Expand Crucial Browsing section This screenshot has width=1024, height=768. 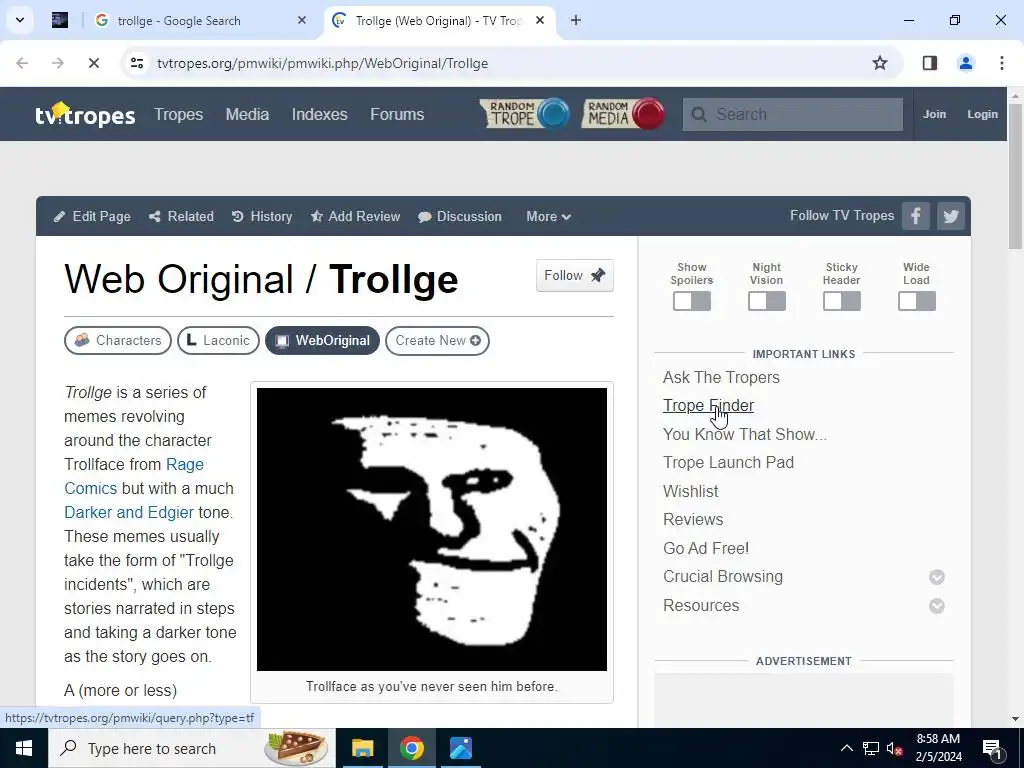(936, 577)
